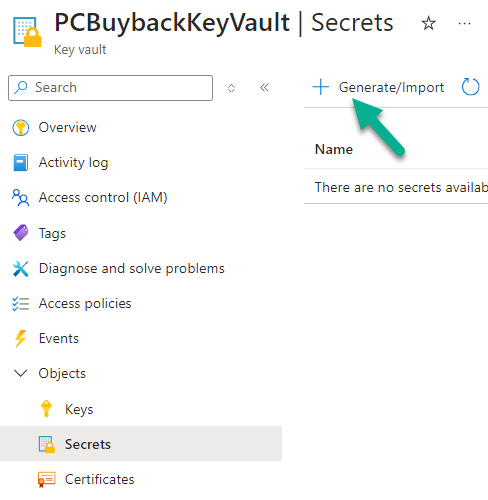The height and width of the screenshot is (500, 488).
Task: Click the expand/collapse all menu arrows
Action: coord(231,88)
